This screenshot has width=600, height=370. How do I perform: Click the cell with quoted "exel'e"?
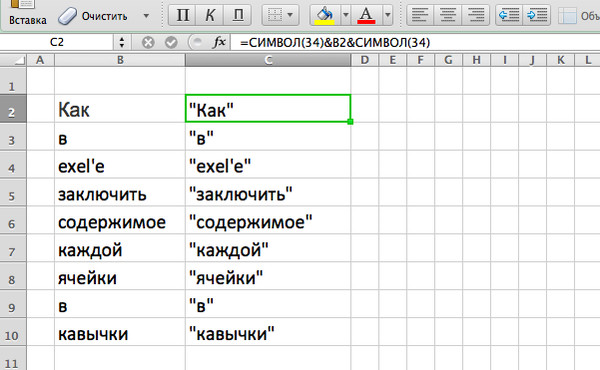coord(268,165)
